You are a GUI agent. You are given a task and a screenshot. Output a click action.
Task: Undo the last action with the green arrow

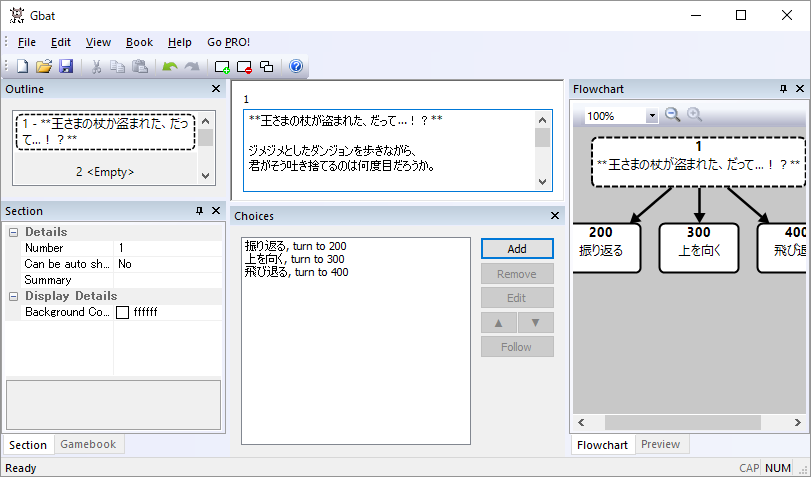[169, 67]
